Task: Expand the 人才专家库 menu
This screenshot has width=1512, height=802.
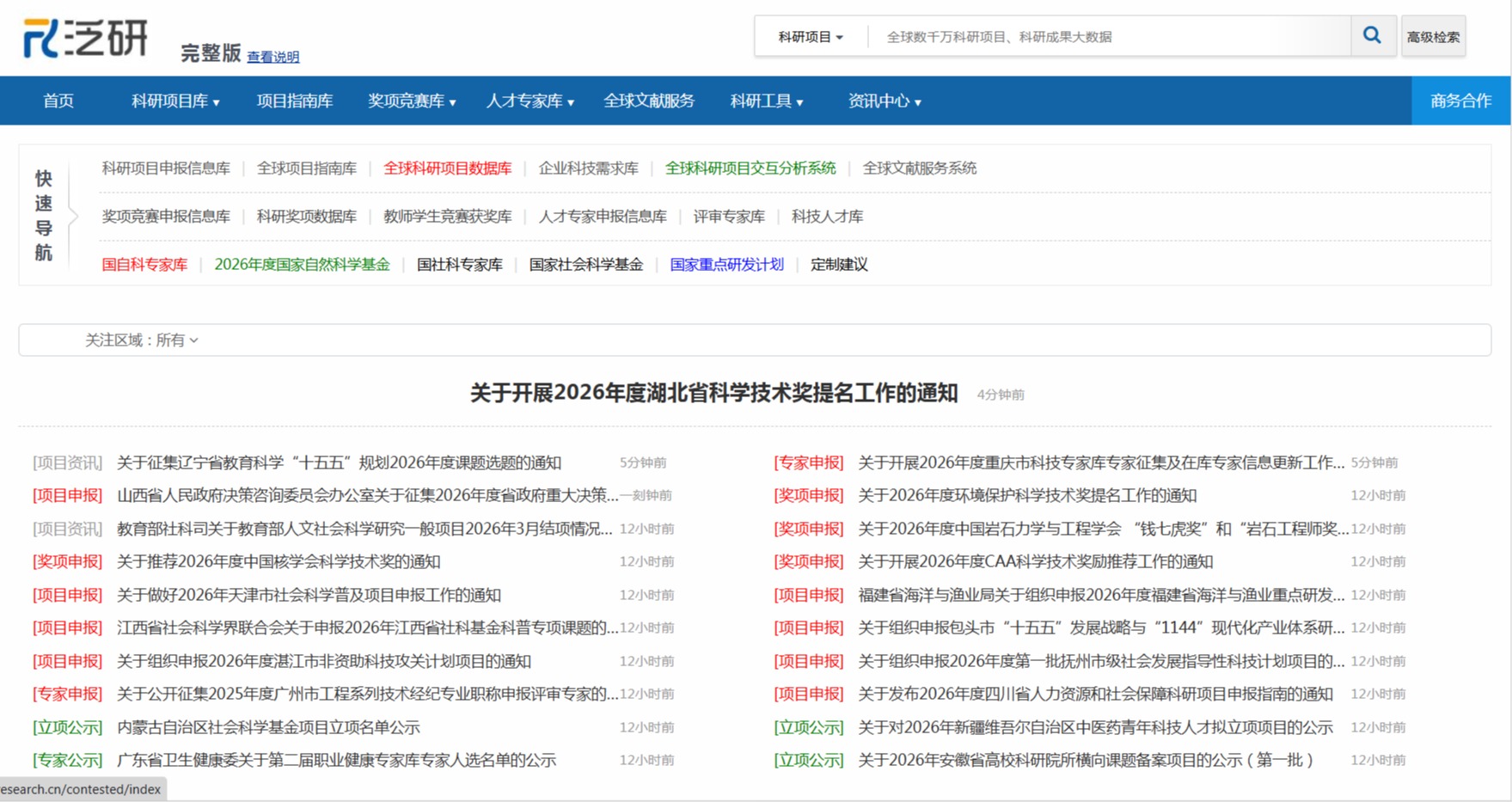Action: (x=530, y=101)
